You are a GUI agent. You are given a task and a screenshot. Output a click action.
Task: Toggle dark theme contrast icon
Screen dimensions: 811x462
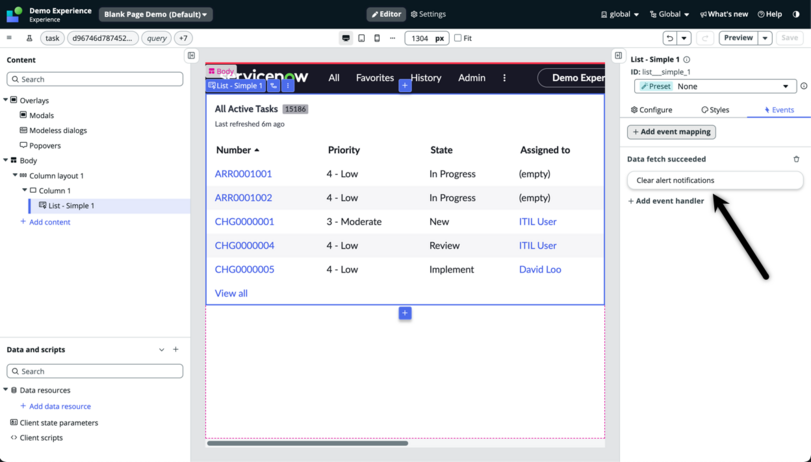pyautogui.click(x=796, y=14)
